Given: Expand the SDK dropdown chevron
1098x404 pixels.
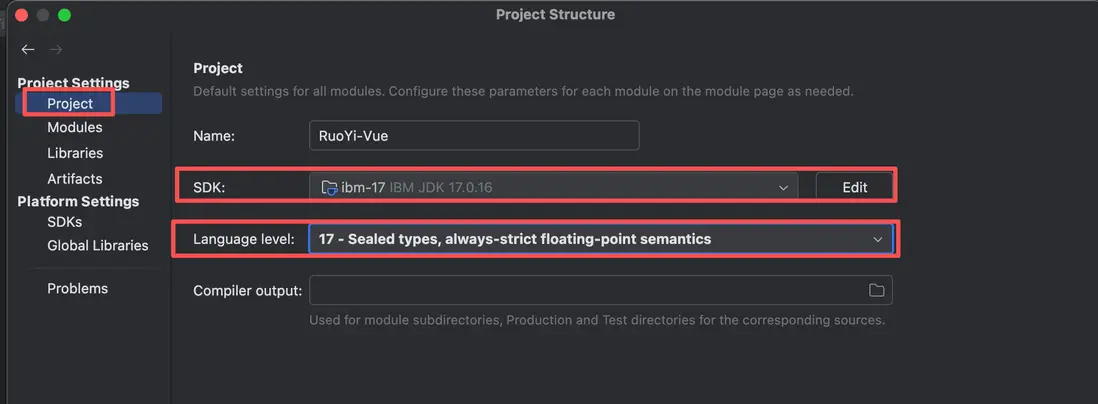Looking at the screenshot, I should 783,187.
